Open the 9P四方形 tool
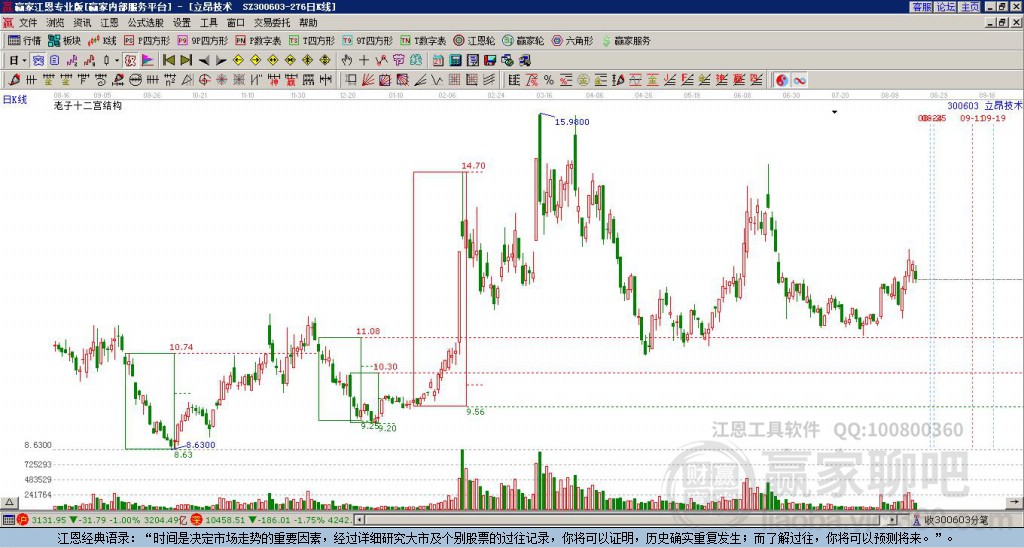Image resolution: width=1024 pixels, height=548 pixels. pyautogui.click(x=203, y=40)
